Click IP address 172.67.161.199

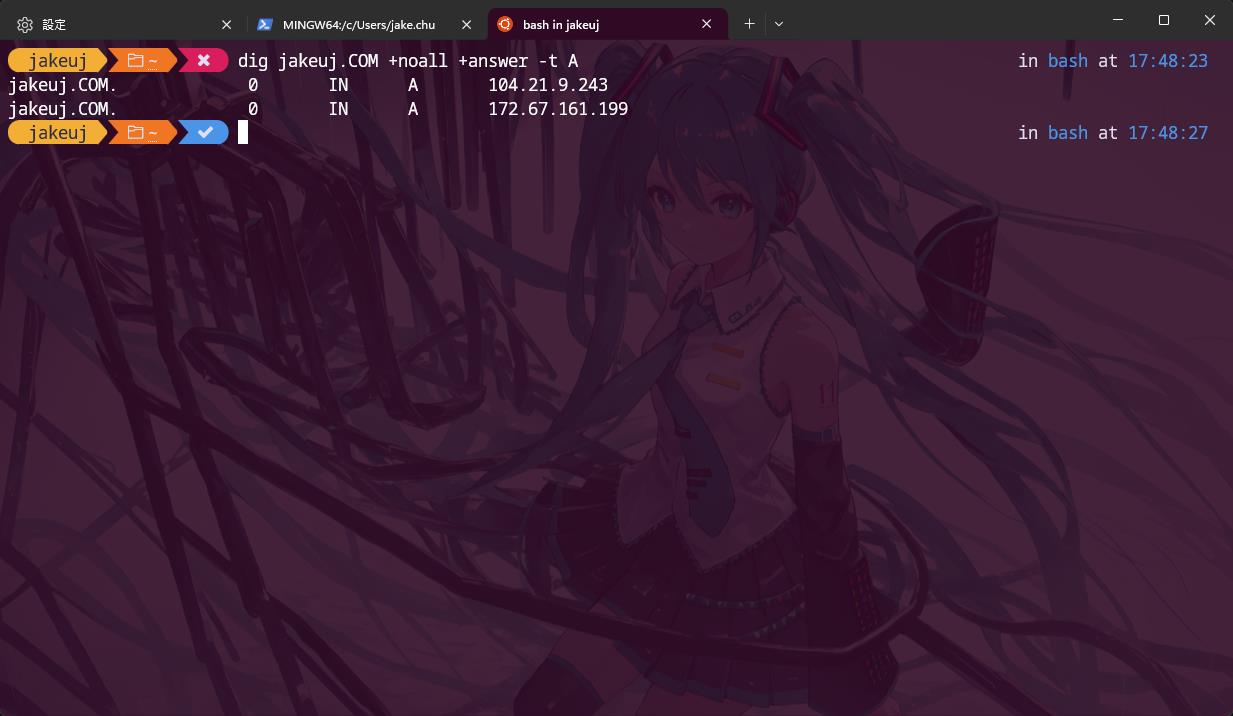(558, 108)
